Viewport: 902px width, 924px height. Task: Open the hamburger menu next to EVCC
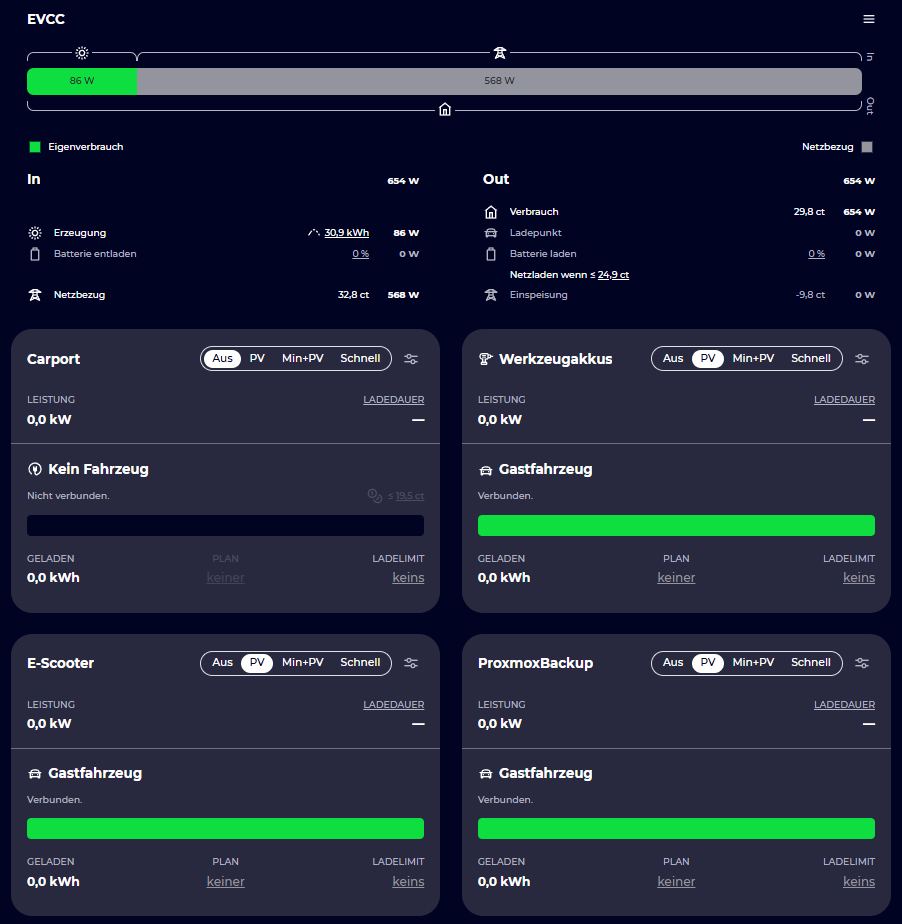(x=868, y=19)
